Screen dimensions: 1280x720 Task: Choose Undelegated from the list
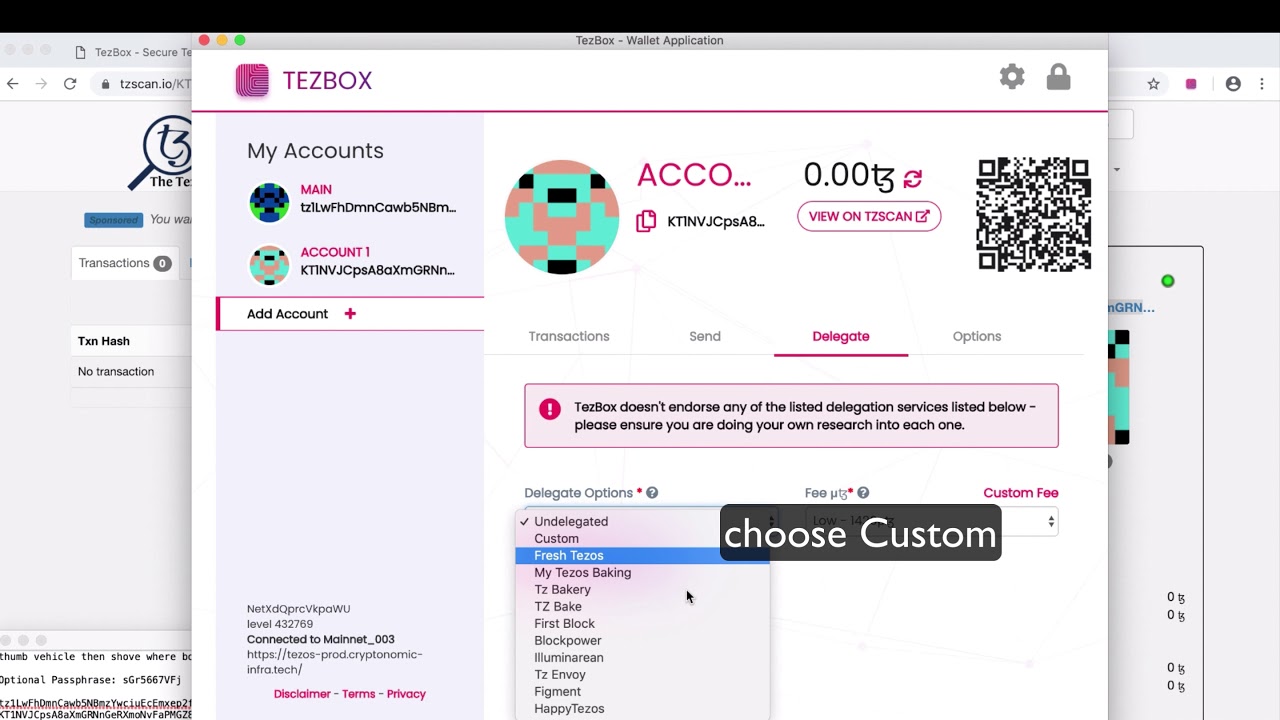tap(643, 521)
